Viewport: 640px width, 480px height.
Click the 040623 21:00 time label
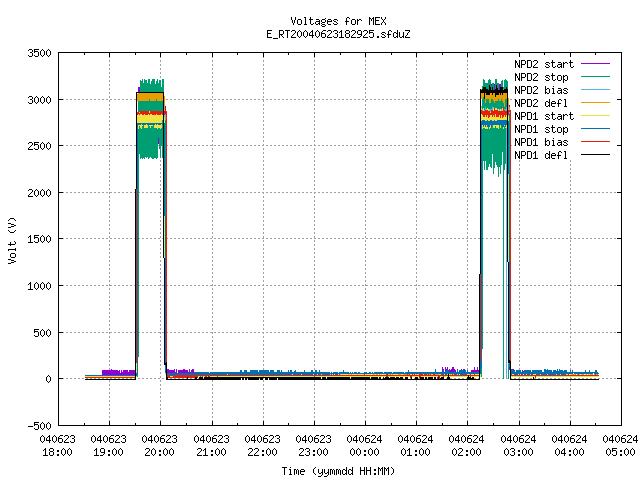pos(211,446)
